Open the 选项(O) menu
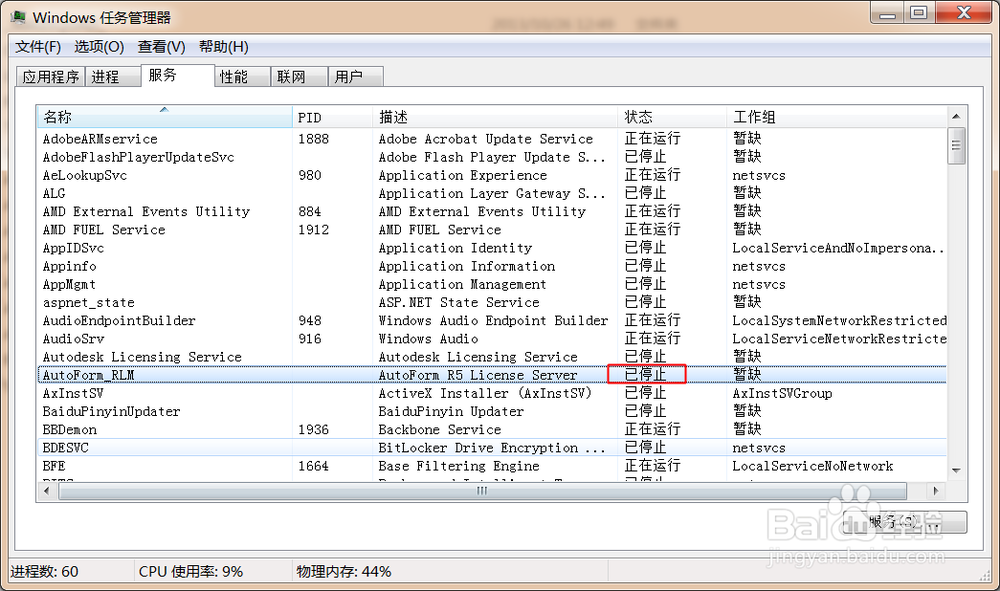This screenshot has height=591, width=1000. point(99,47)
